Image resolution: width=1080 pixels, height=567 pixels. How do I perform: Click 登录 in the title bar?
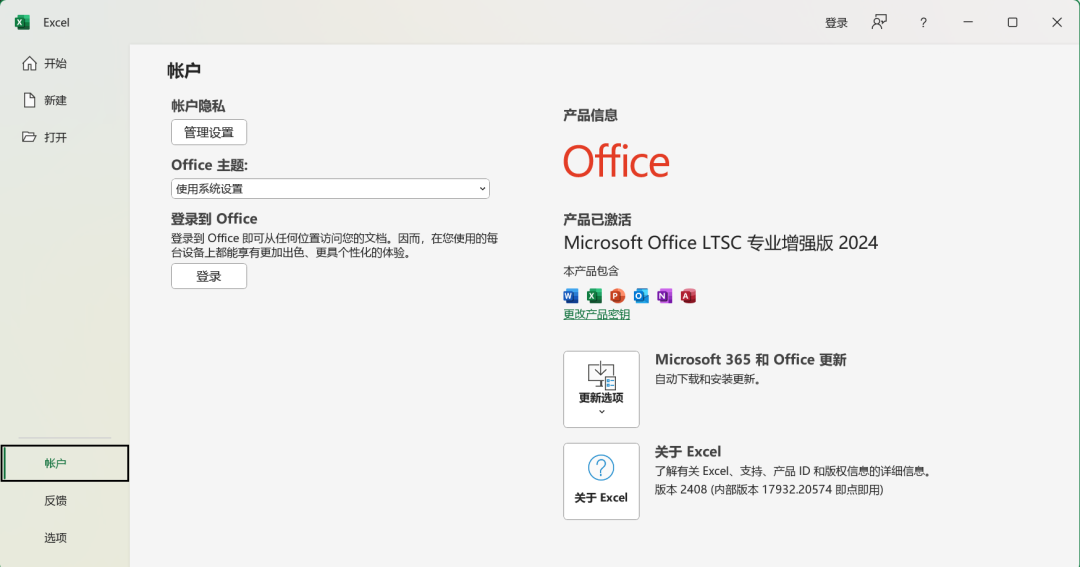[836, 23]
